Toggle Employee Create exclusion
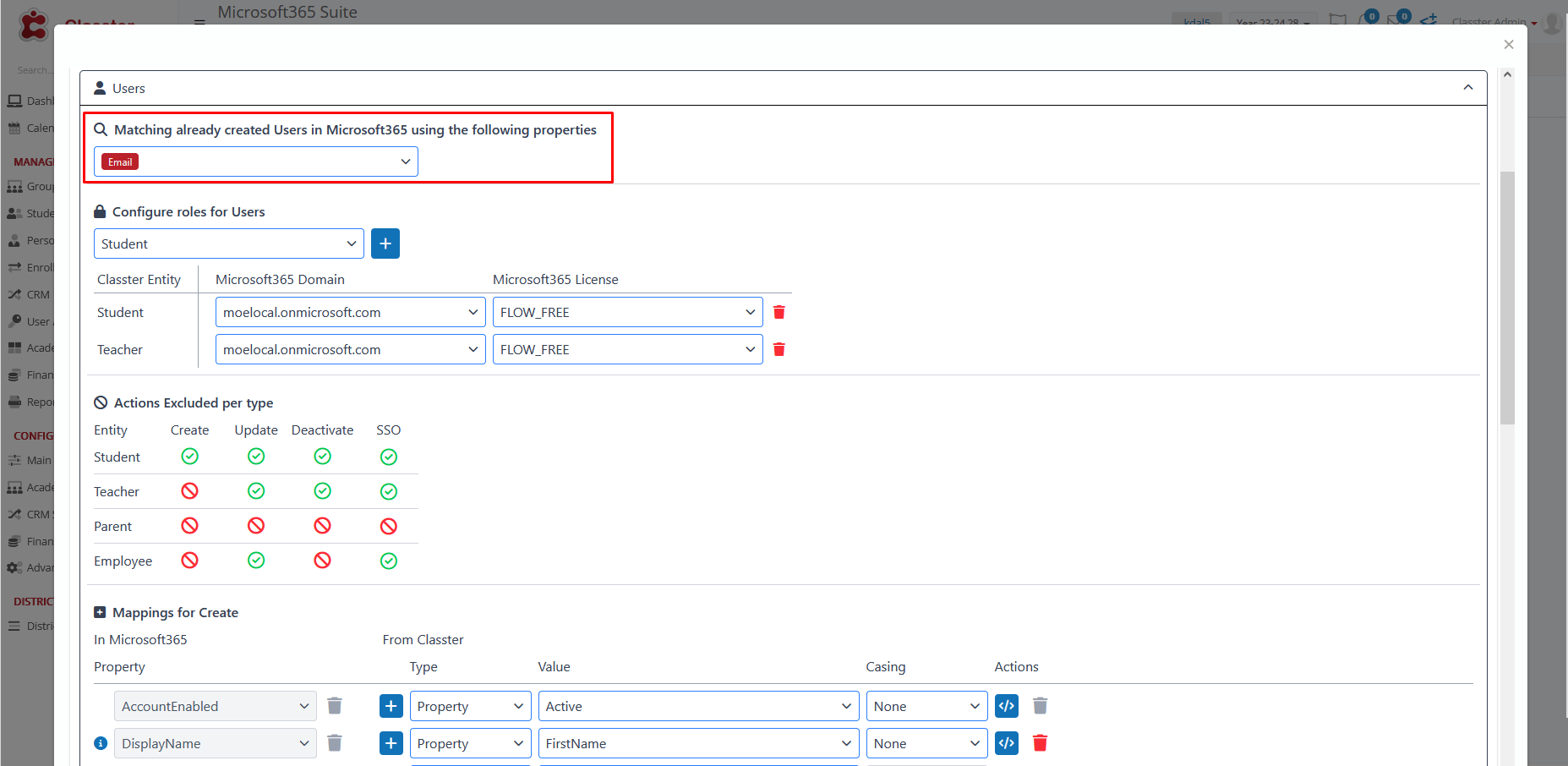 coord(190,561)
